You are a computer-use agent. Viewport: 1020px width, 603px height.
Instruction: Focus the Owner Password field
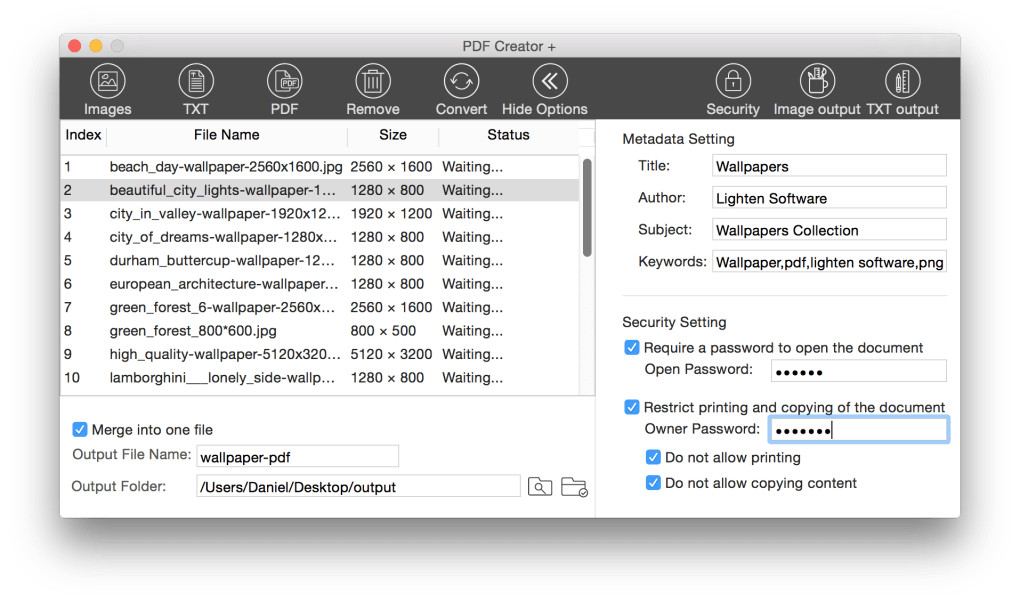tap(859, 429)
